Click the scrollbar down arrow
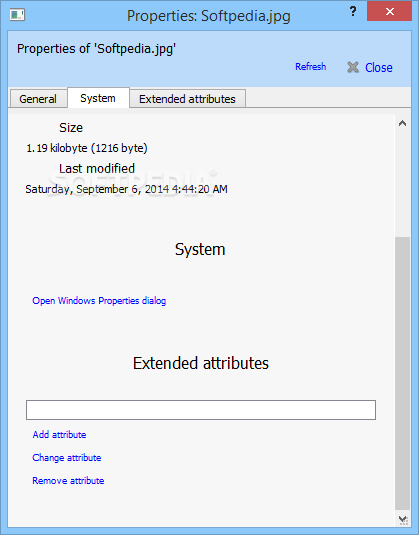 click(403, 519)
